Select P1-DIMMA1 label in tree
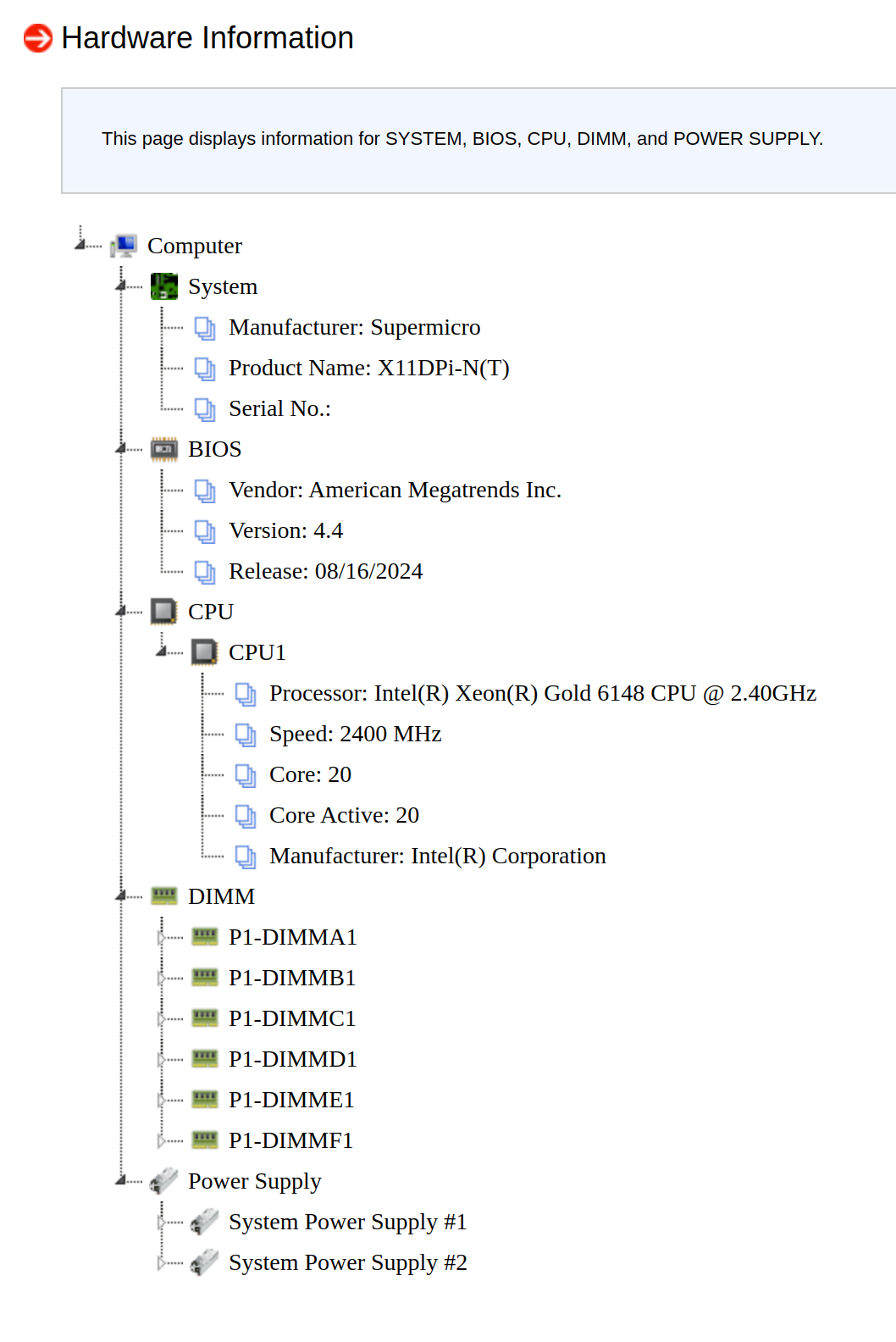 pos(293,937)
